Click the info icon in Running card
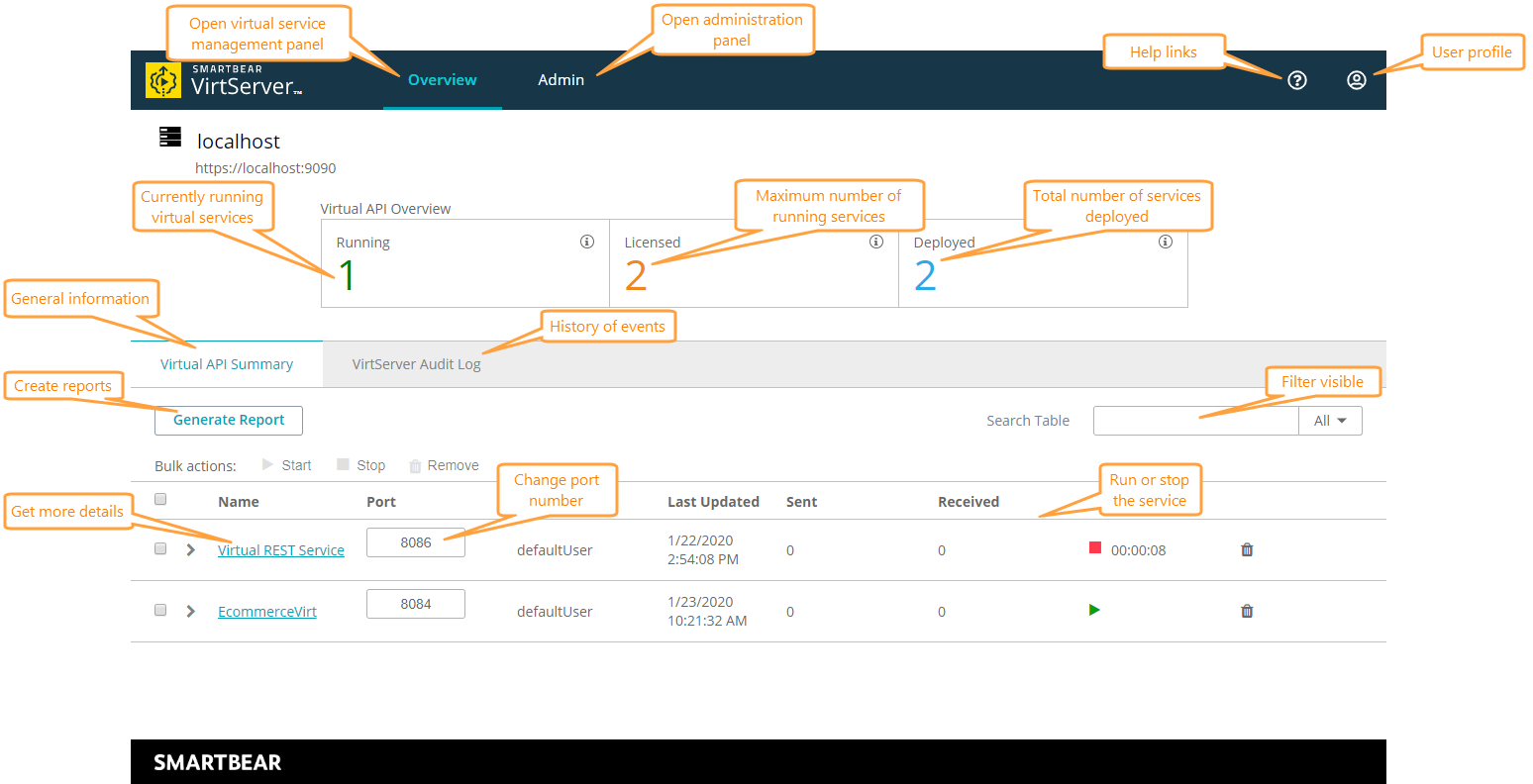The image size is (1533, 784). [x=587, y=242]
